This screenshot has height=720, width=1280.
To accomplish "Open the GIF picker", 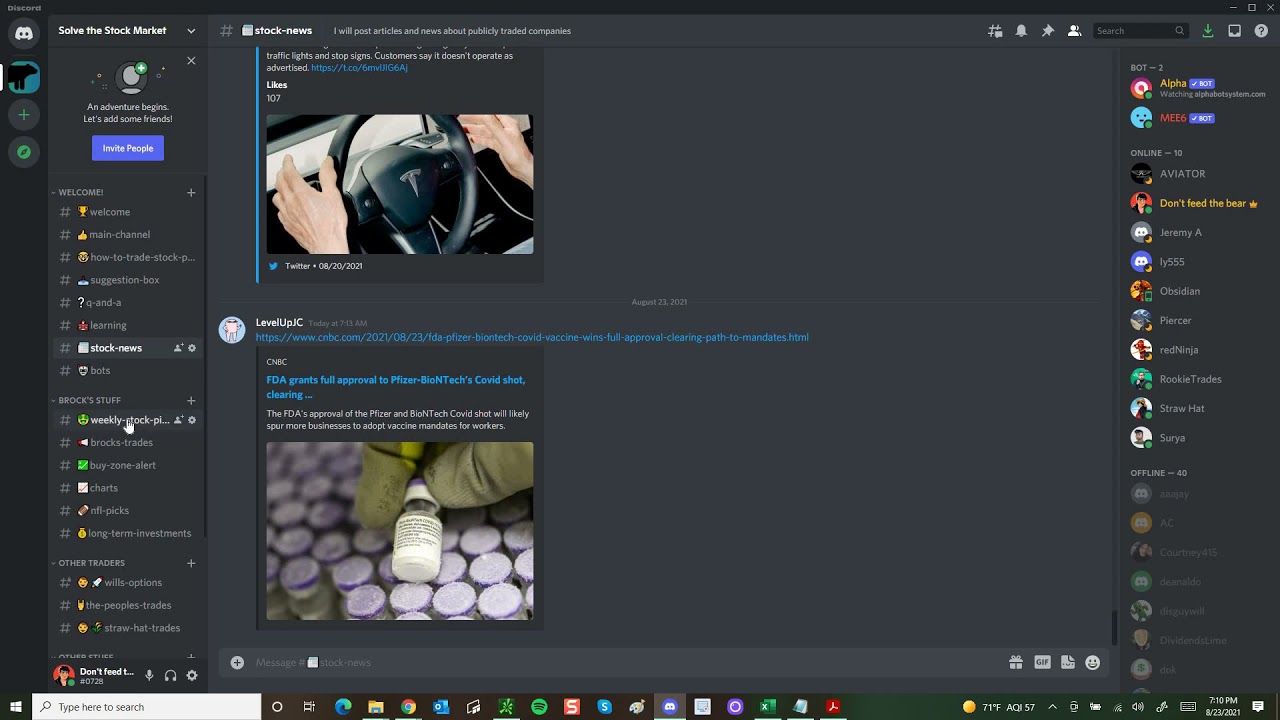I will (1042, 662).
